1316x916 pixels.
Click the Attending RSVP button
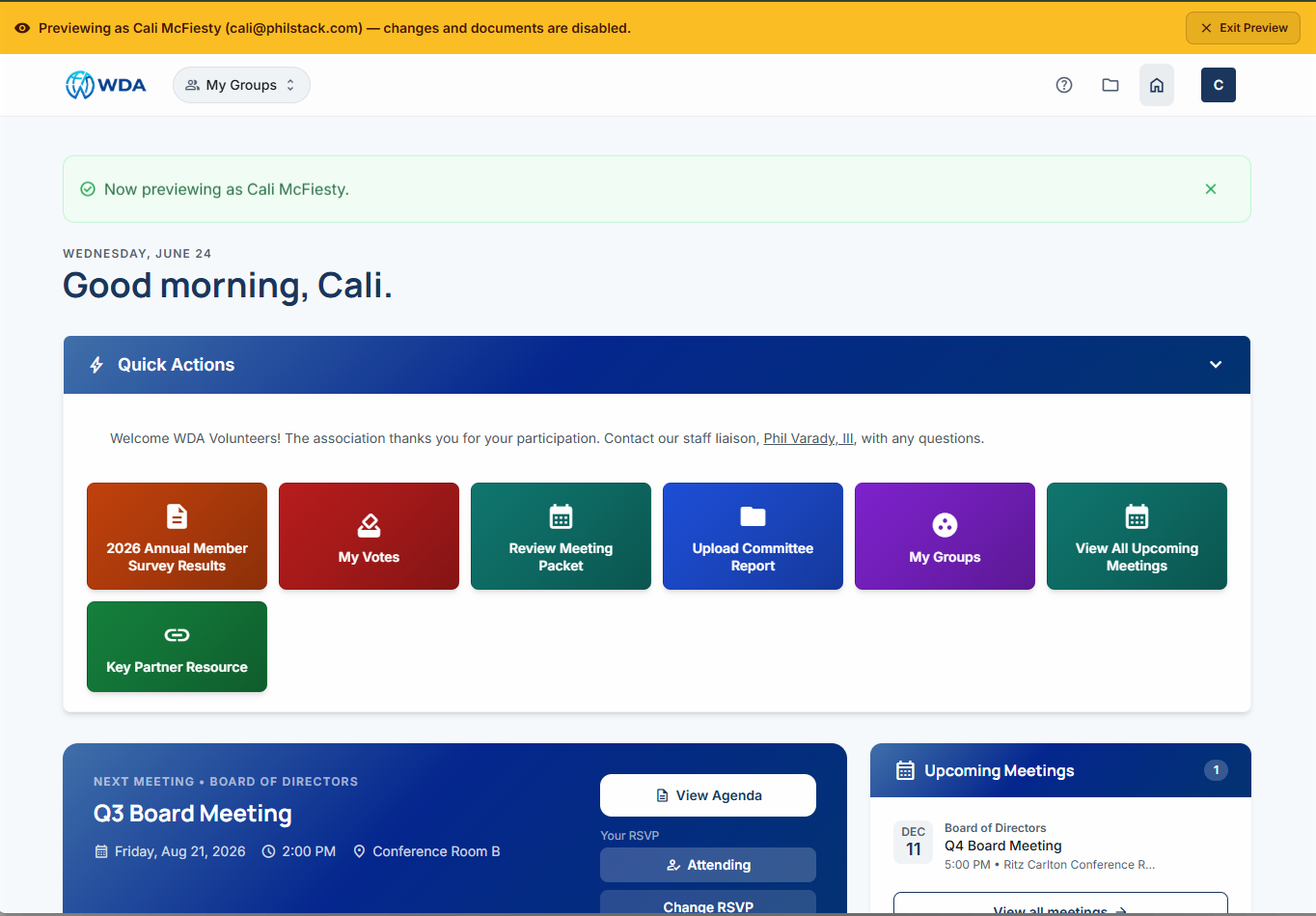(x=708, y=865)
